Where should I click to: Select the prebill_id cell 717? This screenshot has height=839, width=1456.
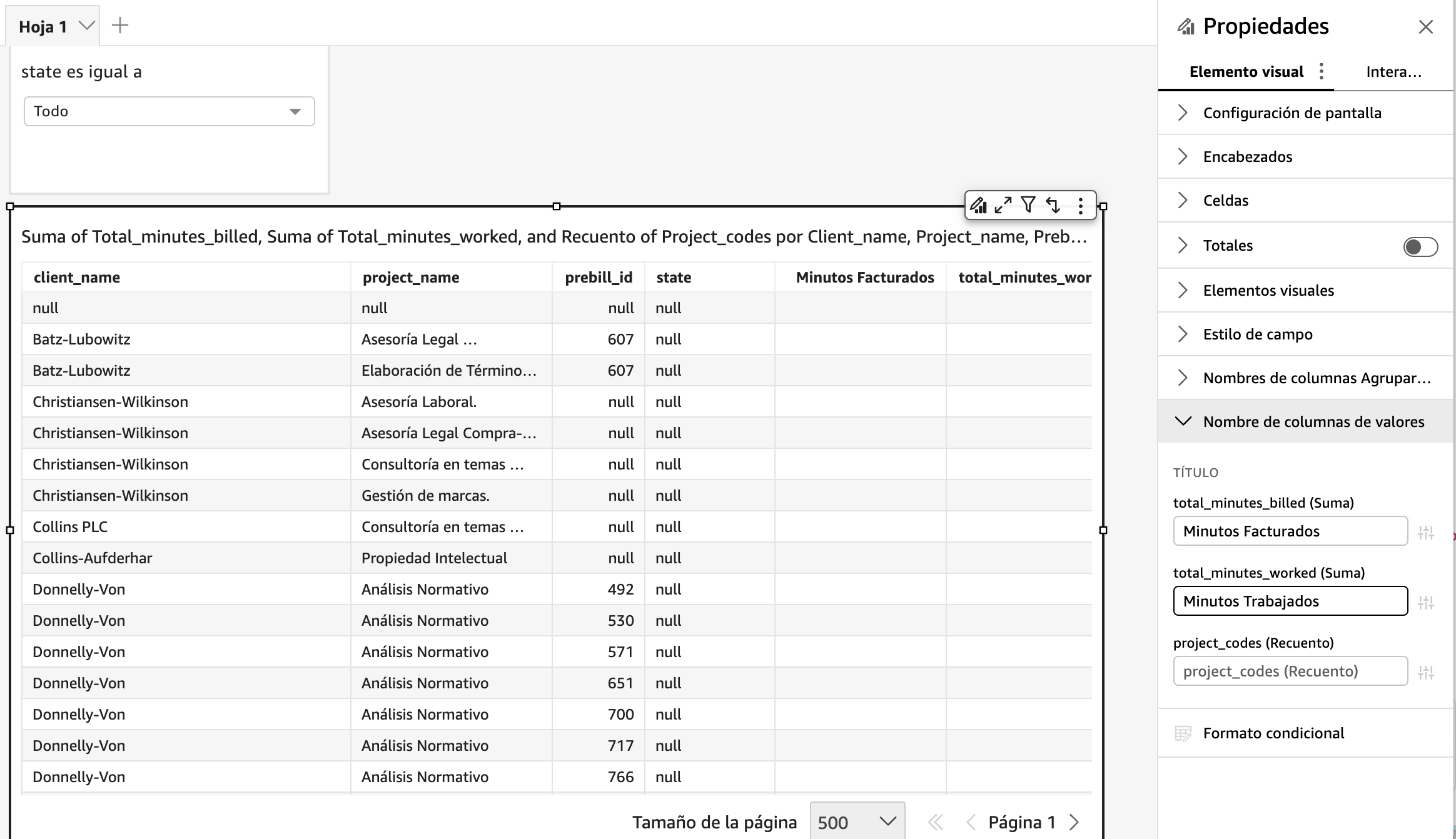coord(599,746)
